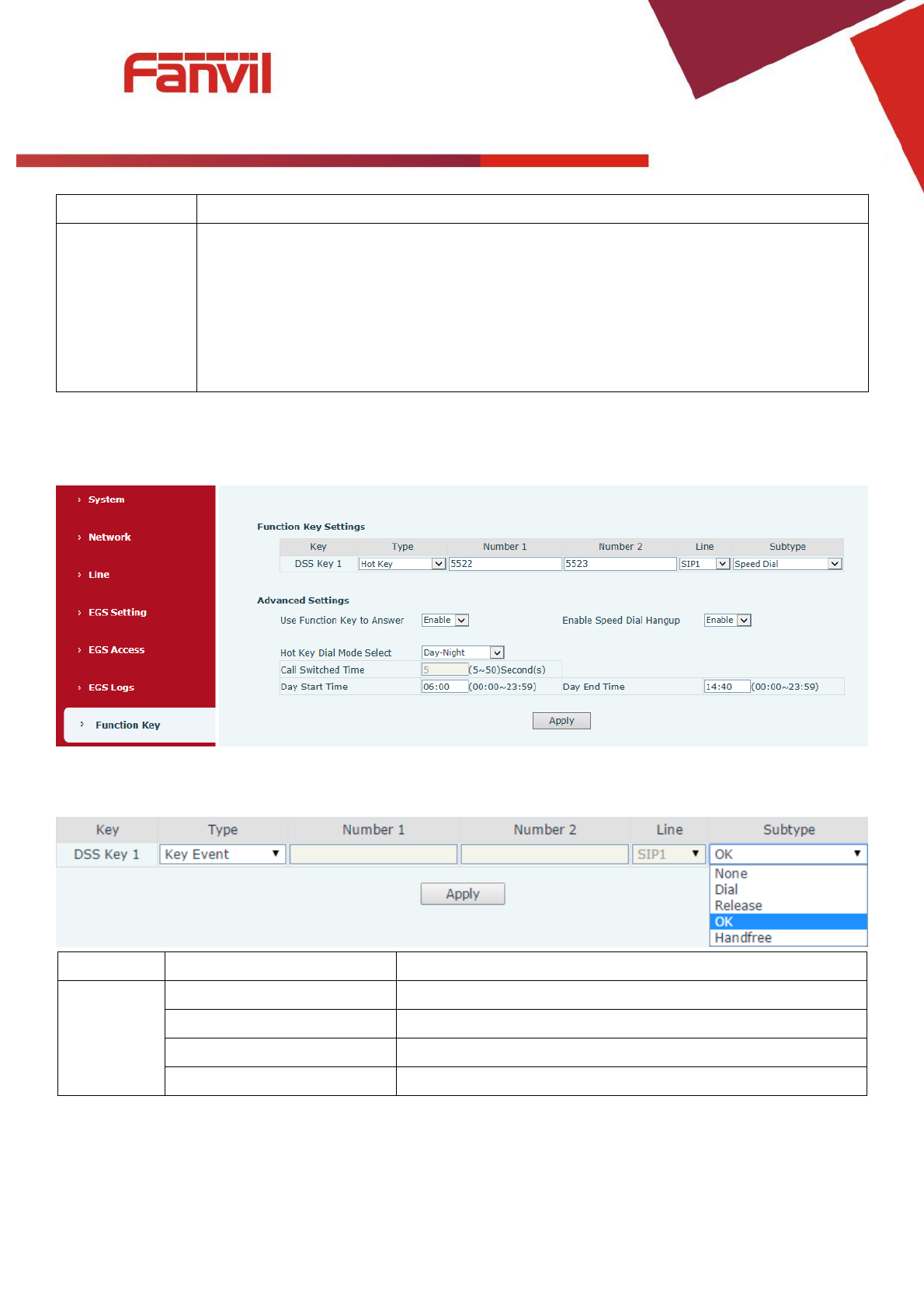
Task: Open the Hot Key type dropdown
Action: tap(402, 564)
